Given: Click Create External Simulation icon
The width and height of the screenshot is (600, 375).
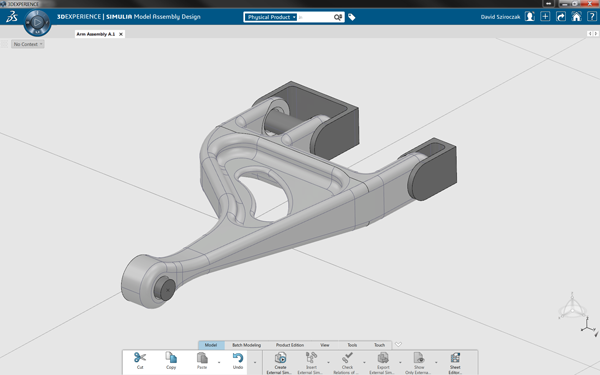Looking at the screenshot, I should click(280, 358).
